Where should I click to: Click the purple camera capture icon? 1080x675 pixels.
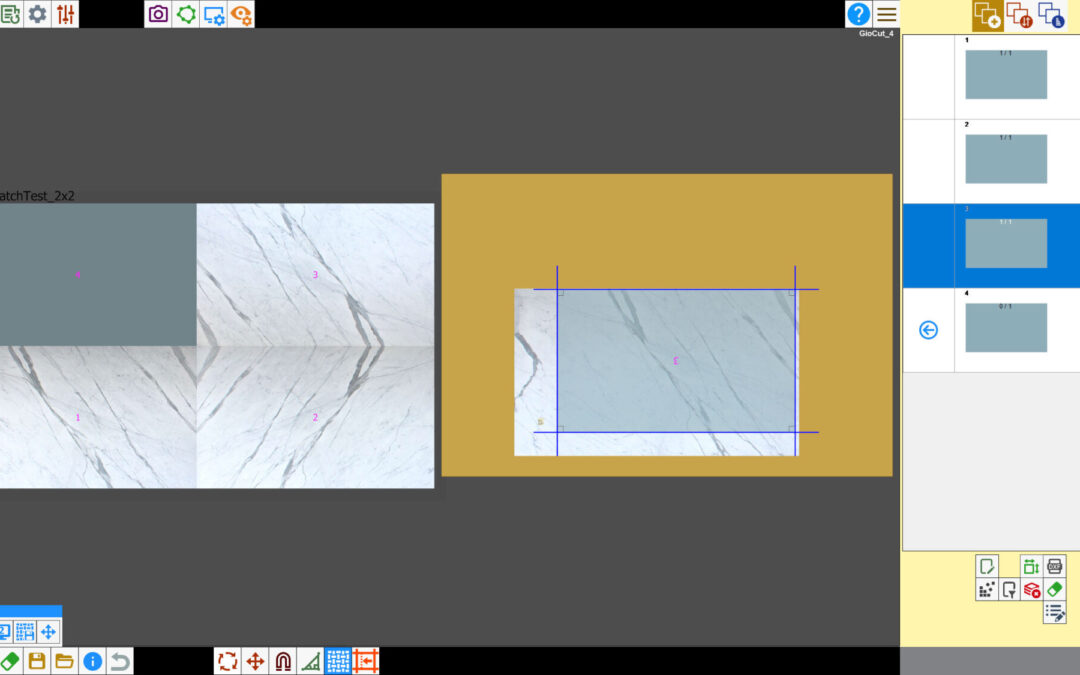pos(158,14)
